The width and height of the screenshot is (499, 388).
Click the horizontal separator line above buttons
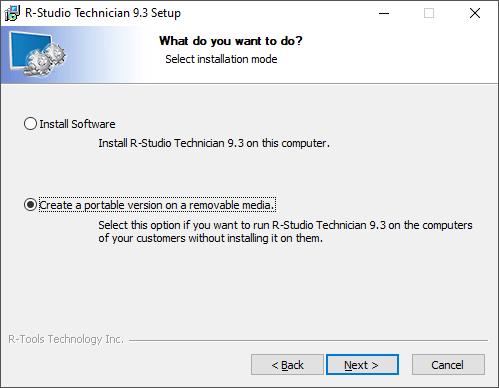(308, 340)
